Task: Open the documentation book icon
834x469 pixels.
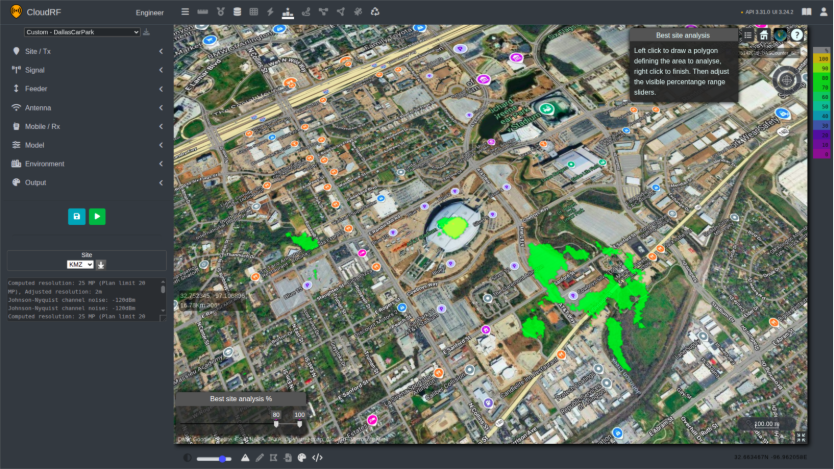Action: (x=807, y=12)
